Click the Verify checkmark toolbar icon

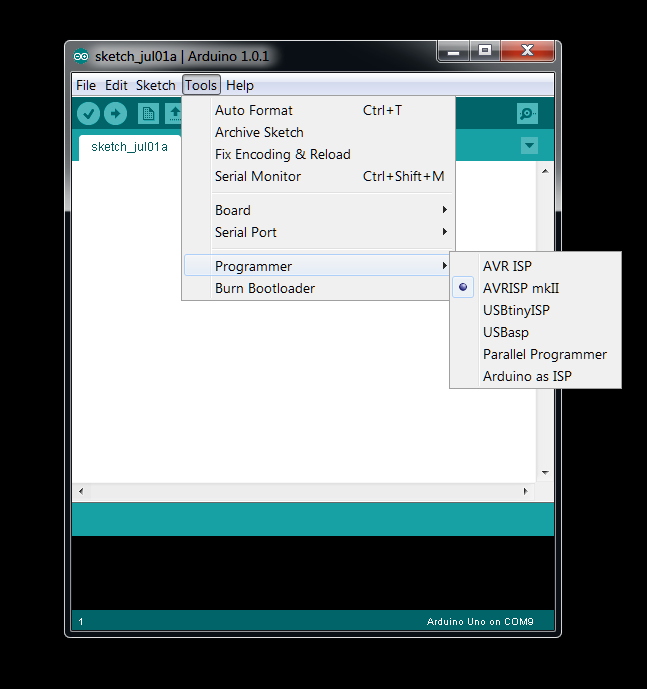click(x=88, y=114)
